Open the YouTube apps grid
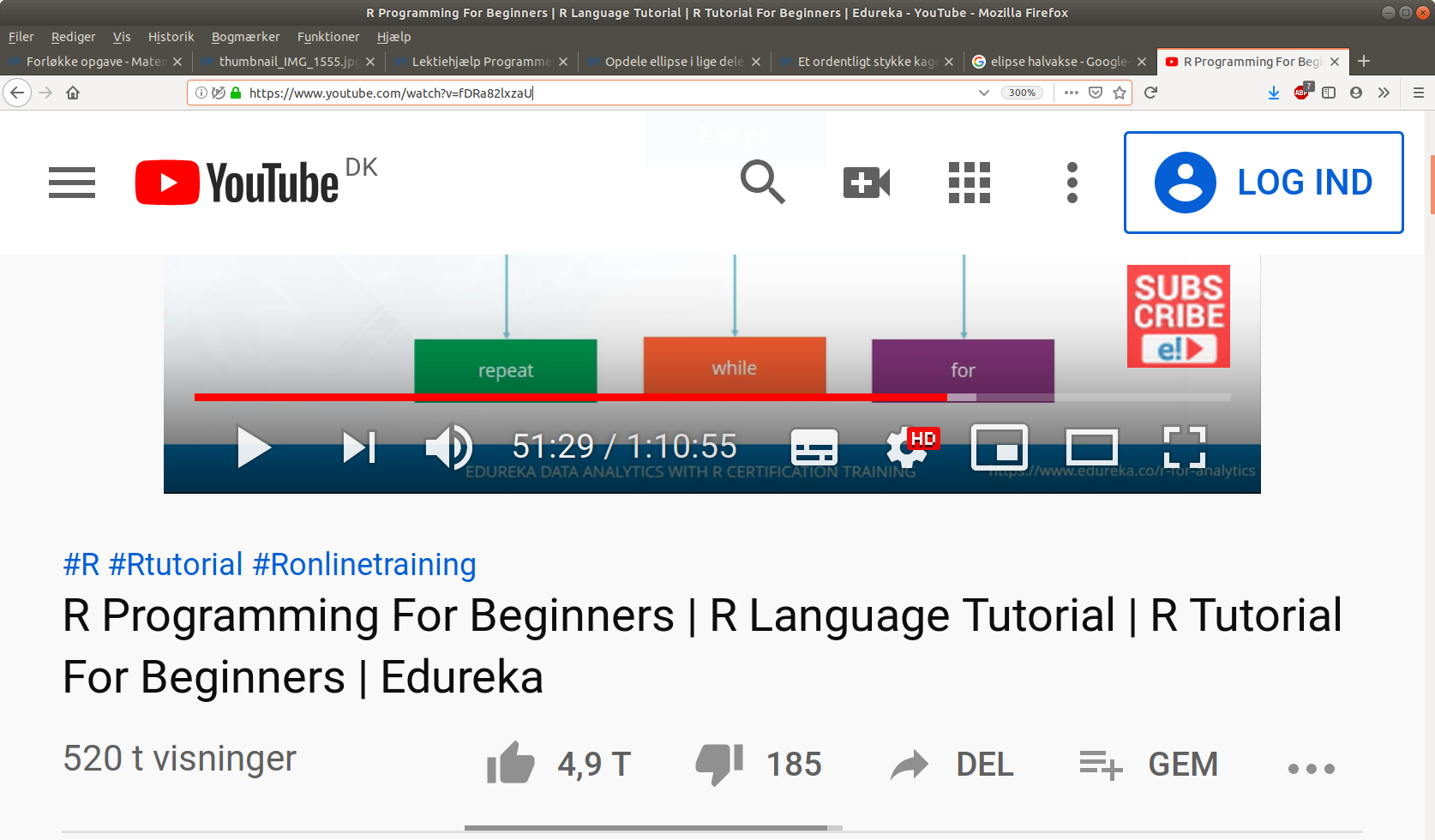 [970, 183]
